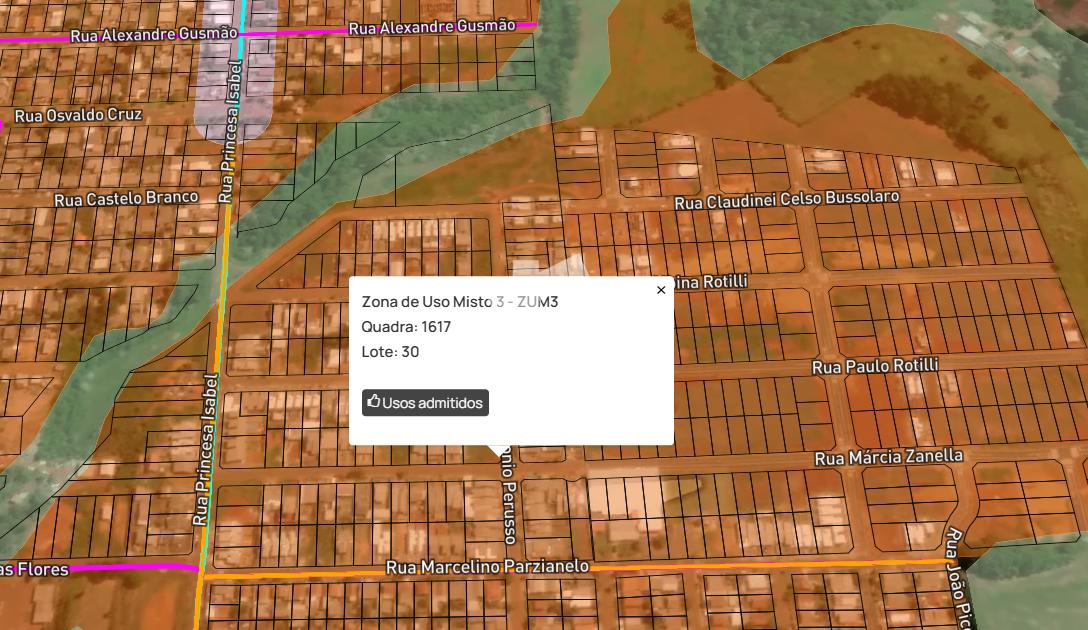Select the light highlighted lots below the popup
Screen dimensions: 1088x630
click(x=624, y=496)
